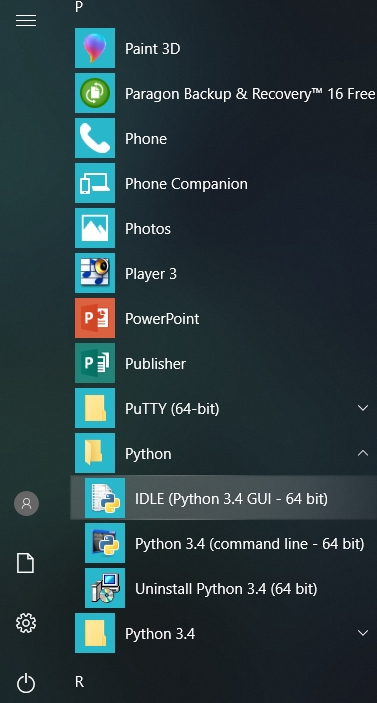Toggle the hamburger menu to expand sidebar
377x703 pixels.
coord(26,20)
